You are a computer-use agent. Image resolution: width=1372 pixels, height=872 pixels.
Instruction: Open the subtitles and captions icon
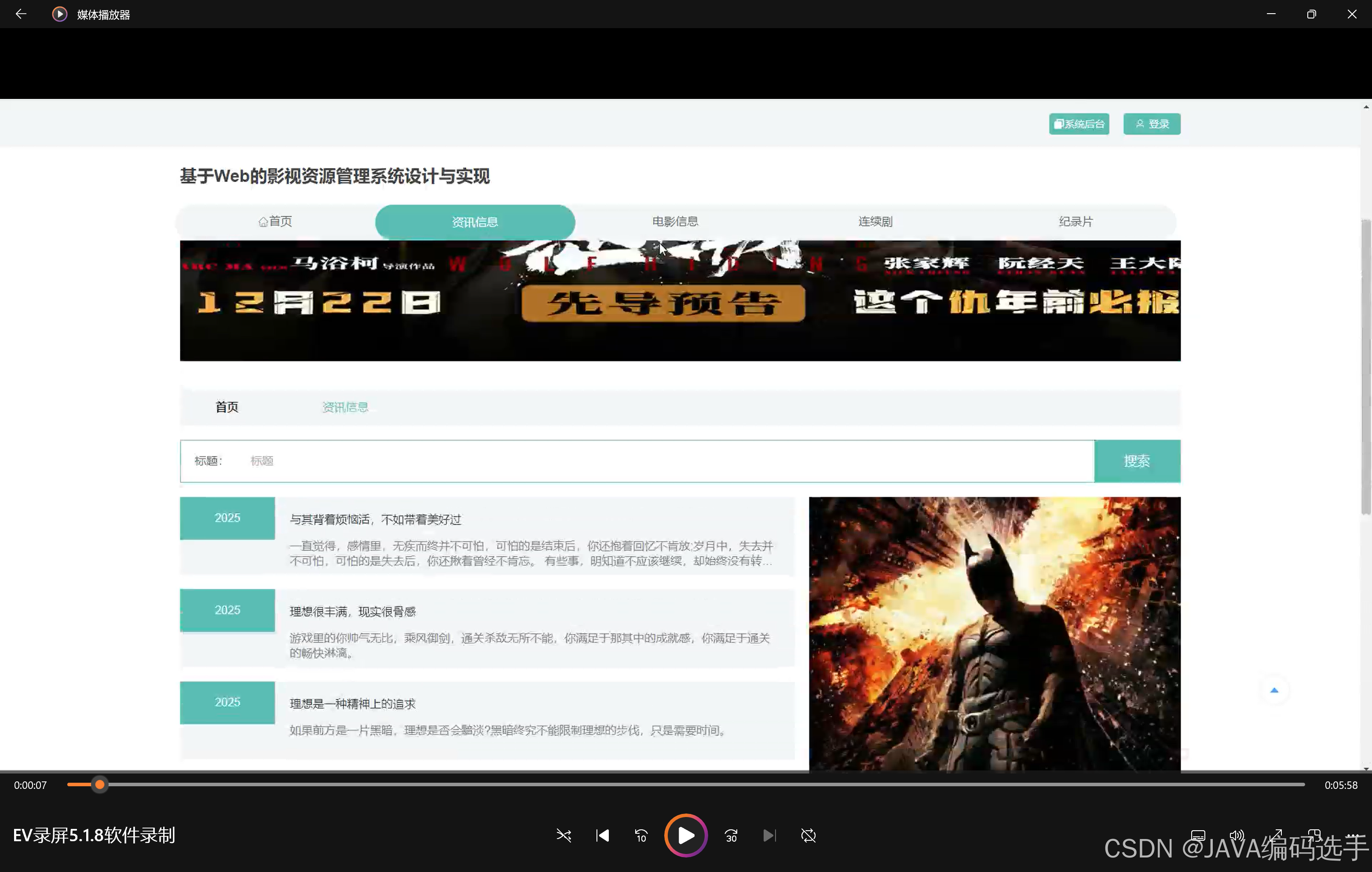1198,835
